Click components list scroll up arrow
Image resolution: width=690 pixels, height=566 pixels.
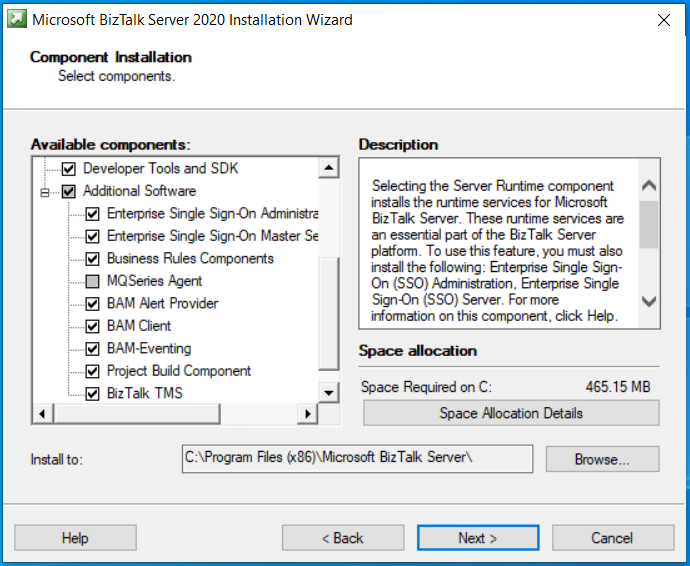[x=328, y=168]
